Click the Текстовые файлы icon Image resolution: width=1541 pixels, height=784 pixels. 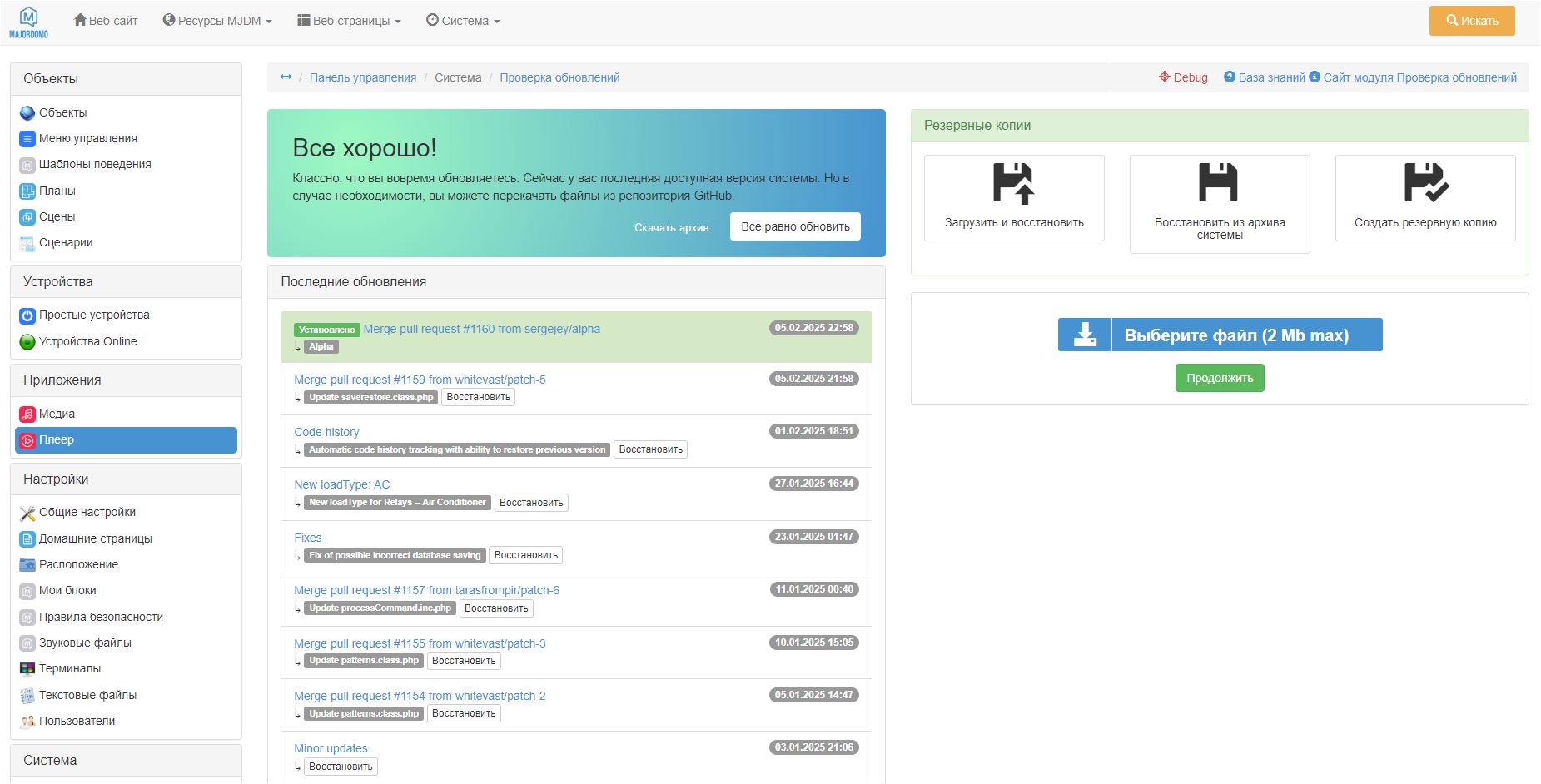coord(27,696)
